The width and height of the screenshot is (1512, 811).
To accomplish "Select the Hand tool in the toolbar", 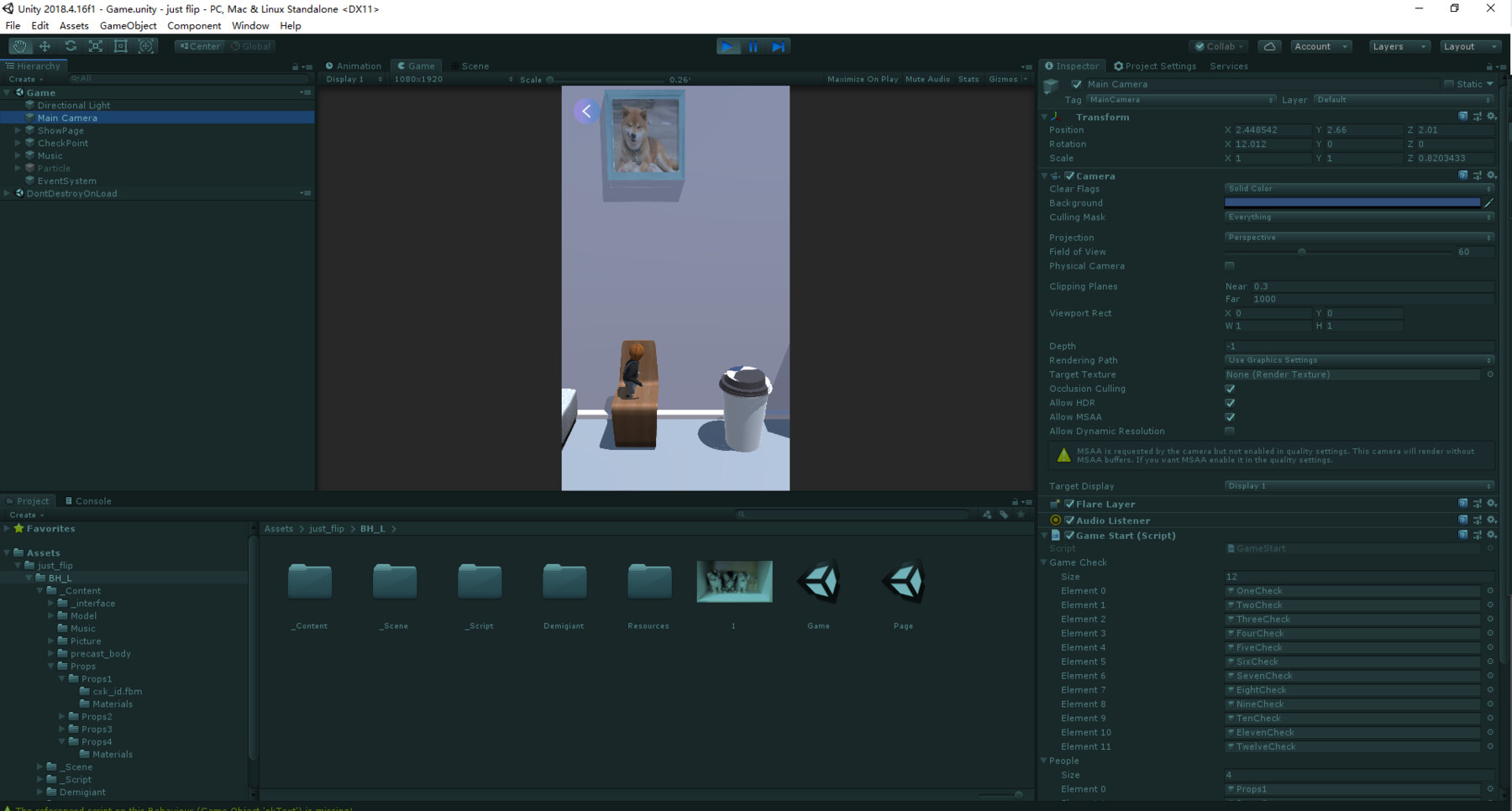I will coord(20,46).
